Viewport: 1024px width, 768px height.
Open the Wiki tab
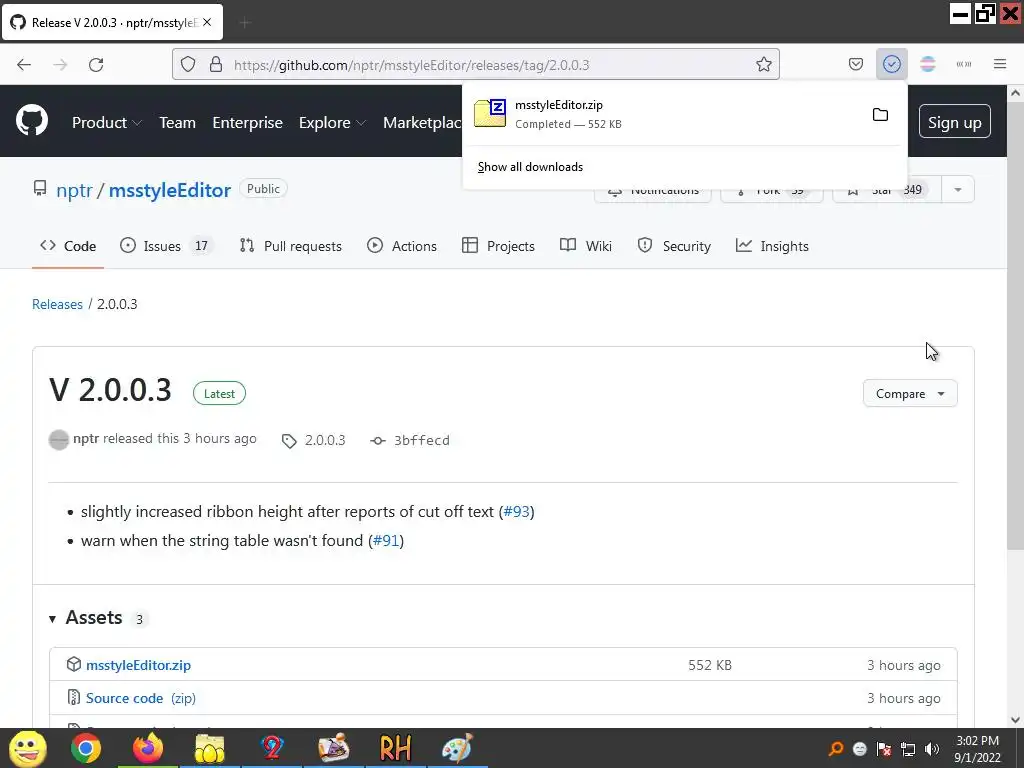tap(586, 246)
